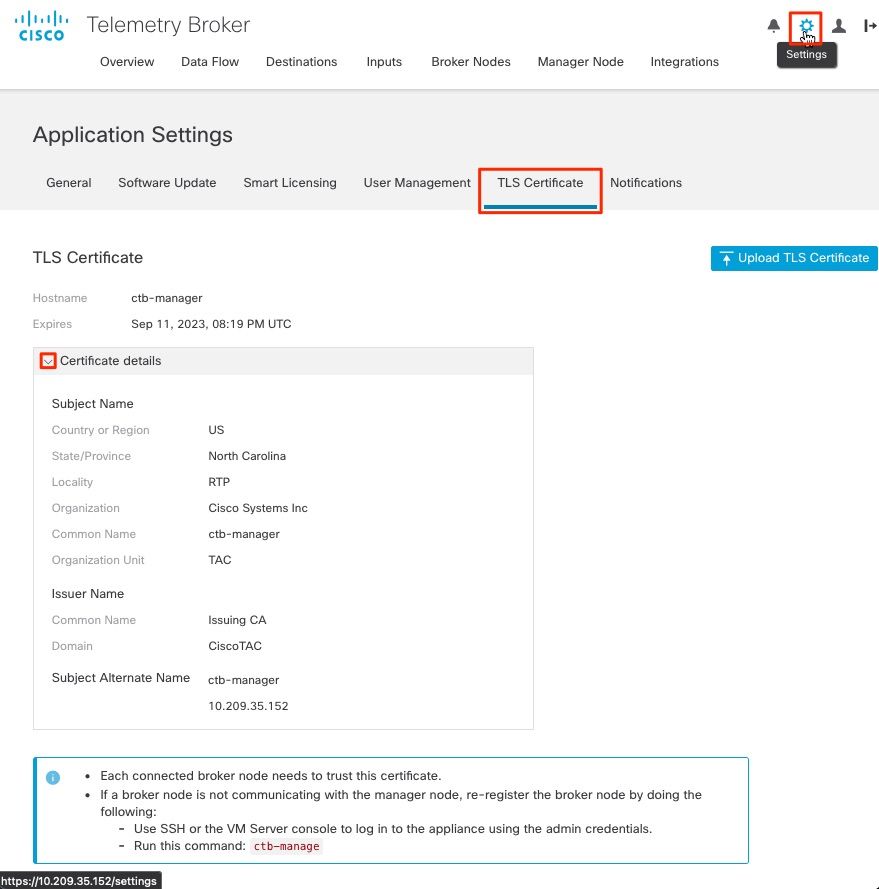Go to the User Management tab
The width and height of the screenshot is (879, 889).
(x=417, y=183)
